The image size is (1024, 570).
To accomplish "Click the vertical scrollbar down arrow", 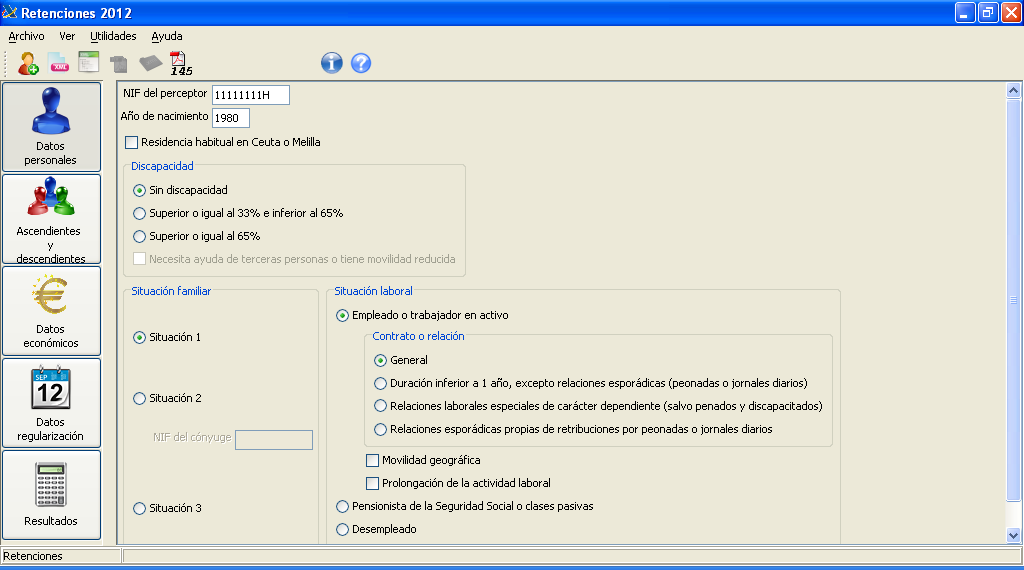I will (x=1014, y=535).
